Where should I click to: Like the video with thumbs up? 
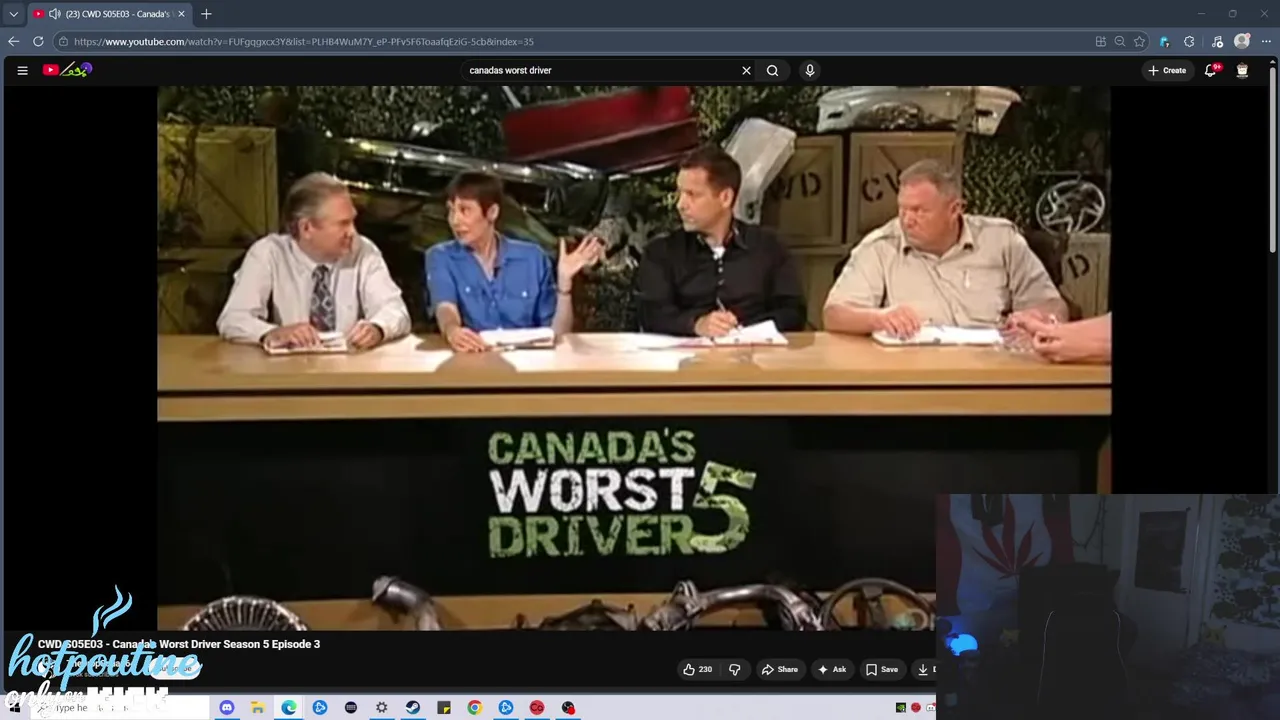click(x=697, y=669)
